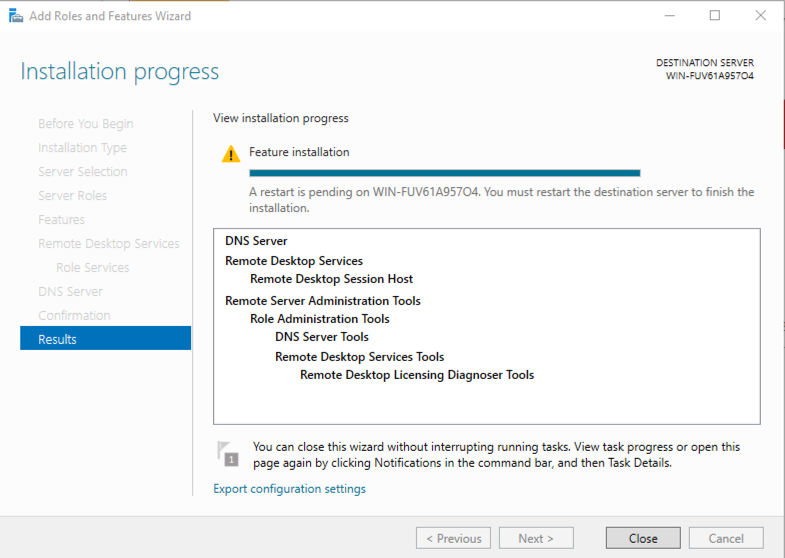Minimize the wizard window

click(670, 16)
